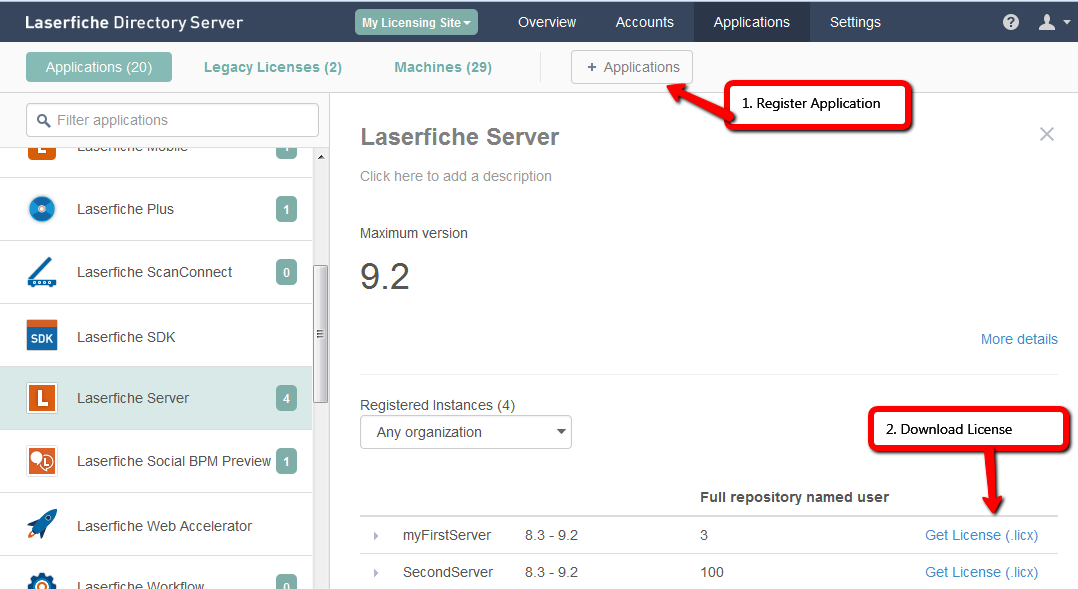Switch to Machines (29) tab

(443, 67)
